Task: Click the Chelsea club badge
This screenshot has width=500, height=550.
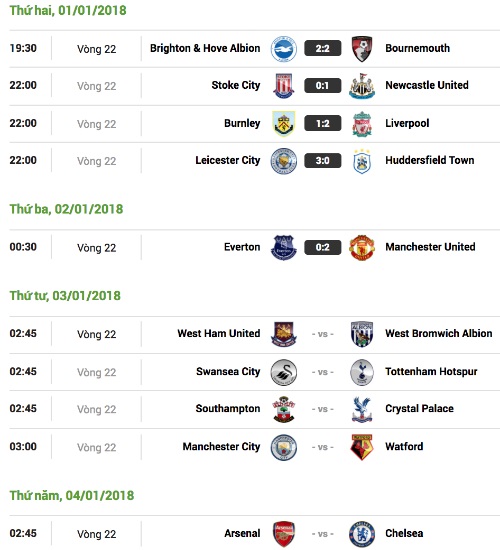Action: 362,534
